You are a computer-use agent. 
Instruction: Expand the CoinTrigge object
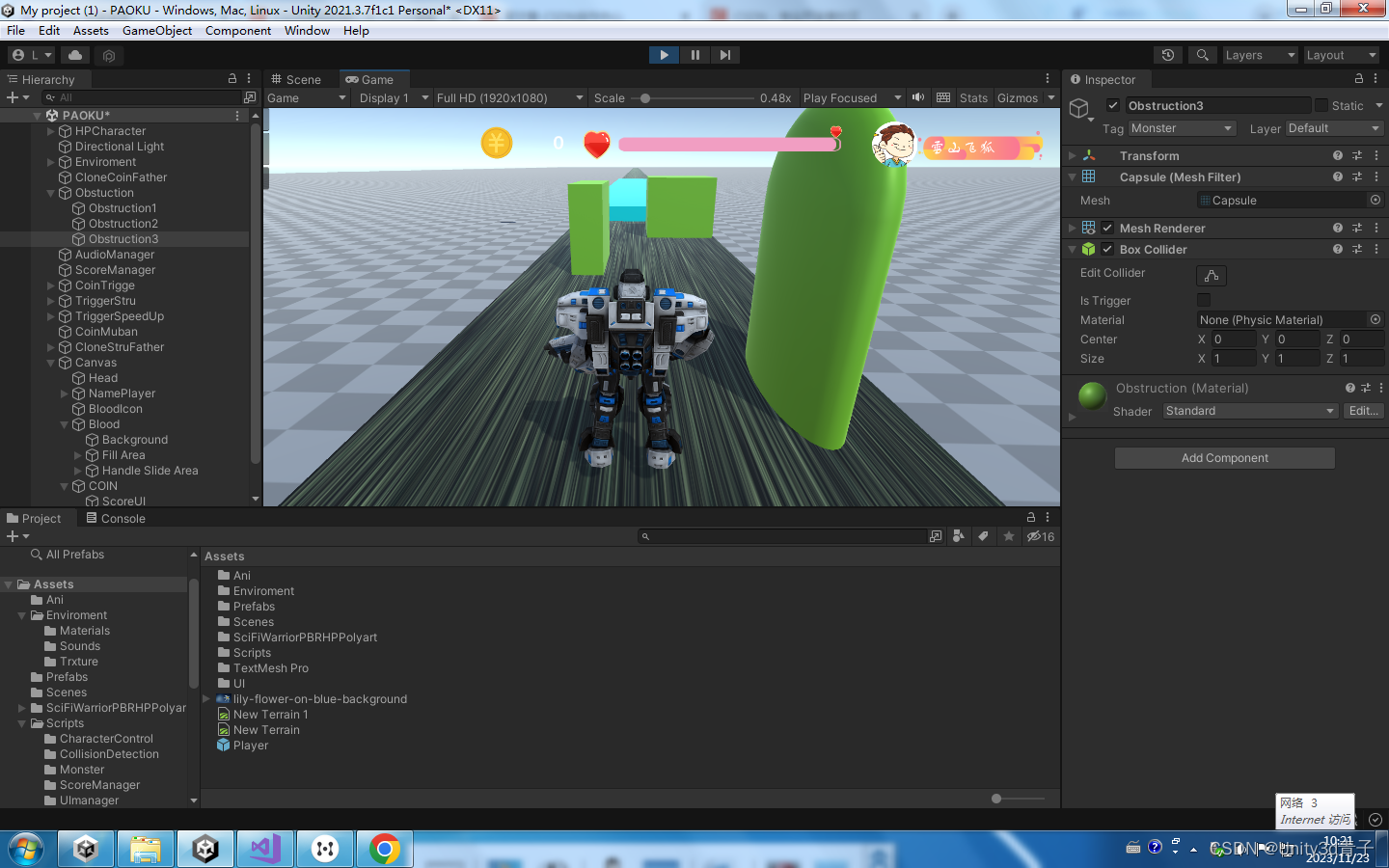tap(51, 285)
